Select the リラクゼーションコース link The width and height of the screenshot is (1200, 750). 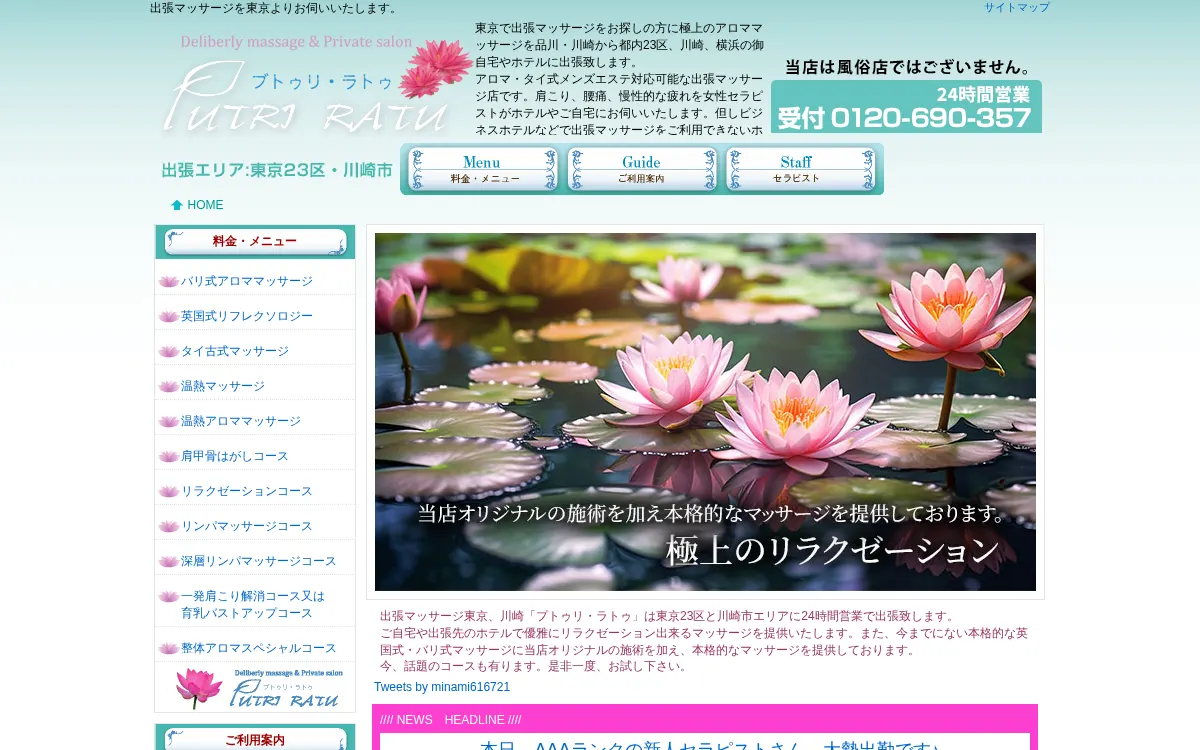click(247, 491)
